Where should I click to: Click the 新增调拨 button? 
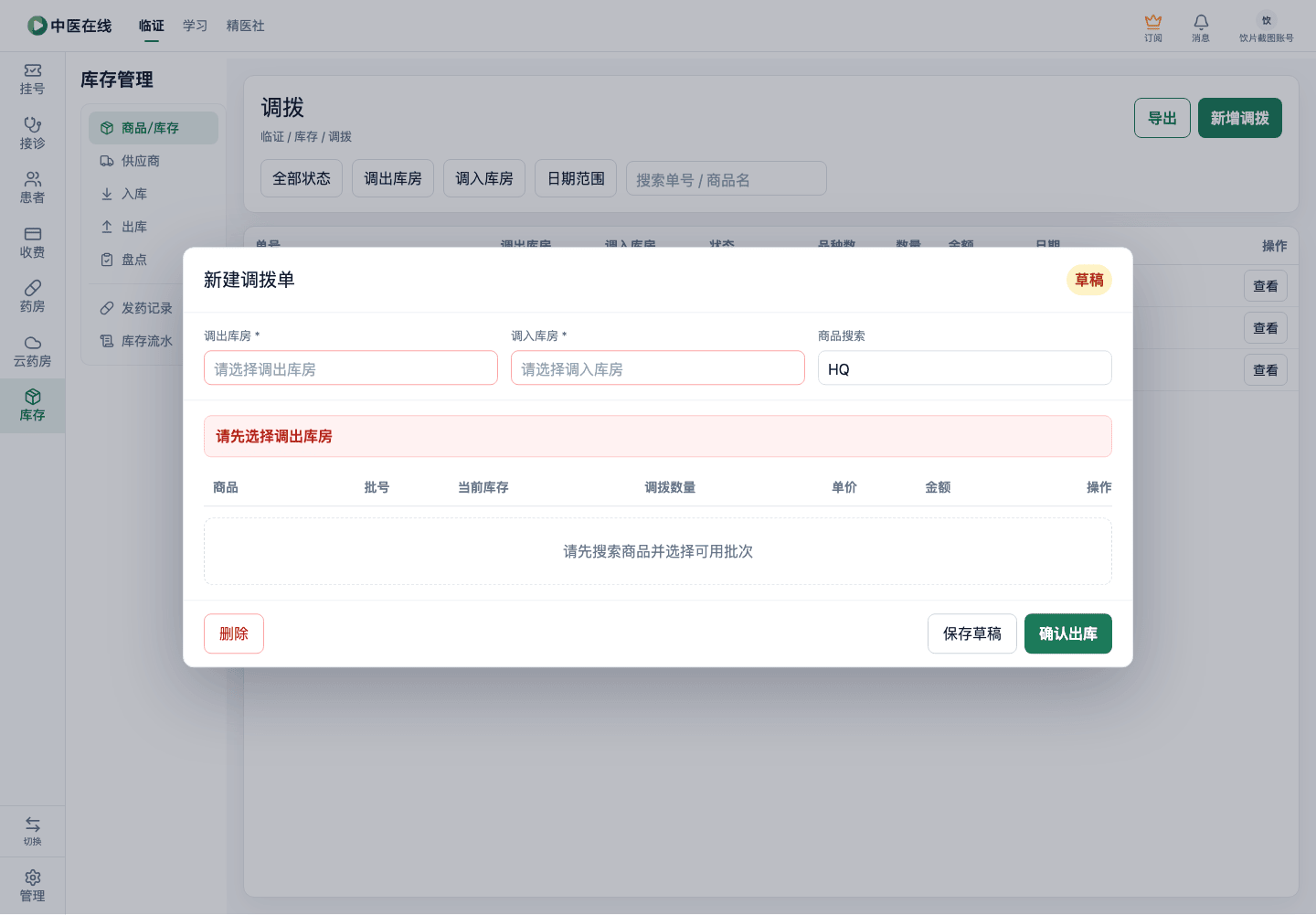click(1240, 118)
